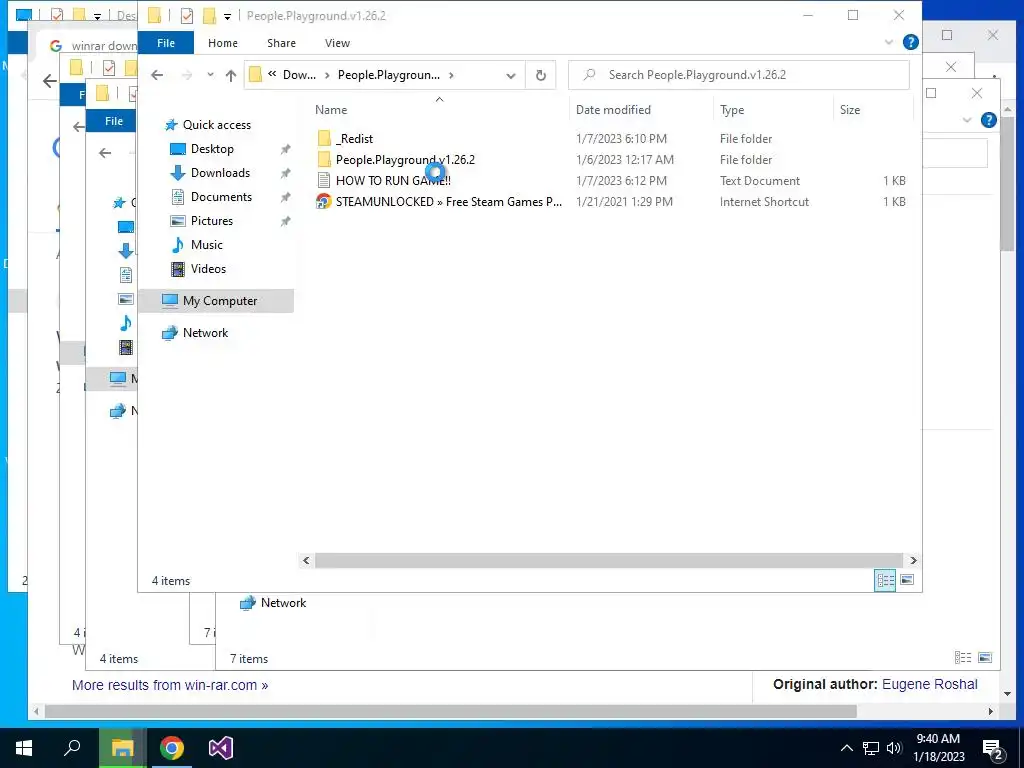This screenshot has width=1024, height=768.
Task: Sort files by Size column
Action: pyautogui.click(x=850, y=110)
